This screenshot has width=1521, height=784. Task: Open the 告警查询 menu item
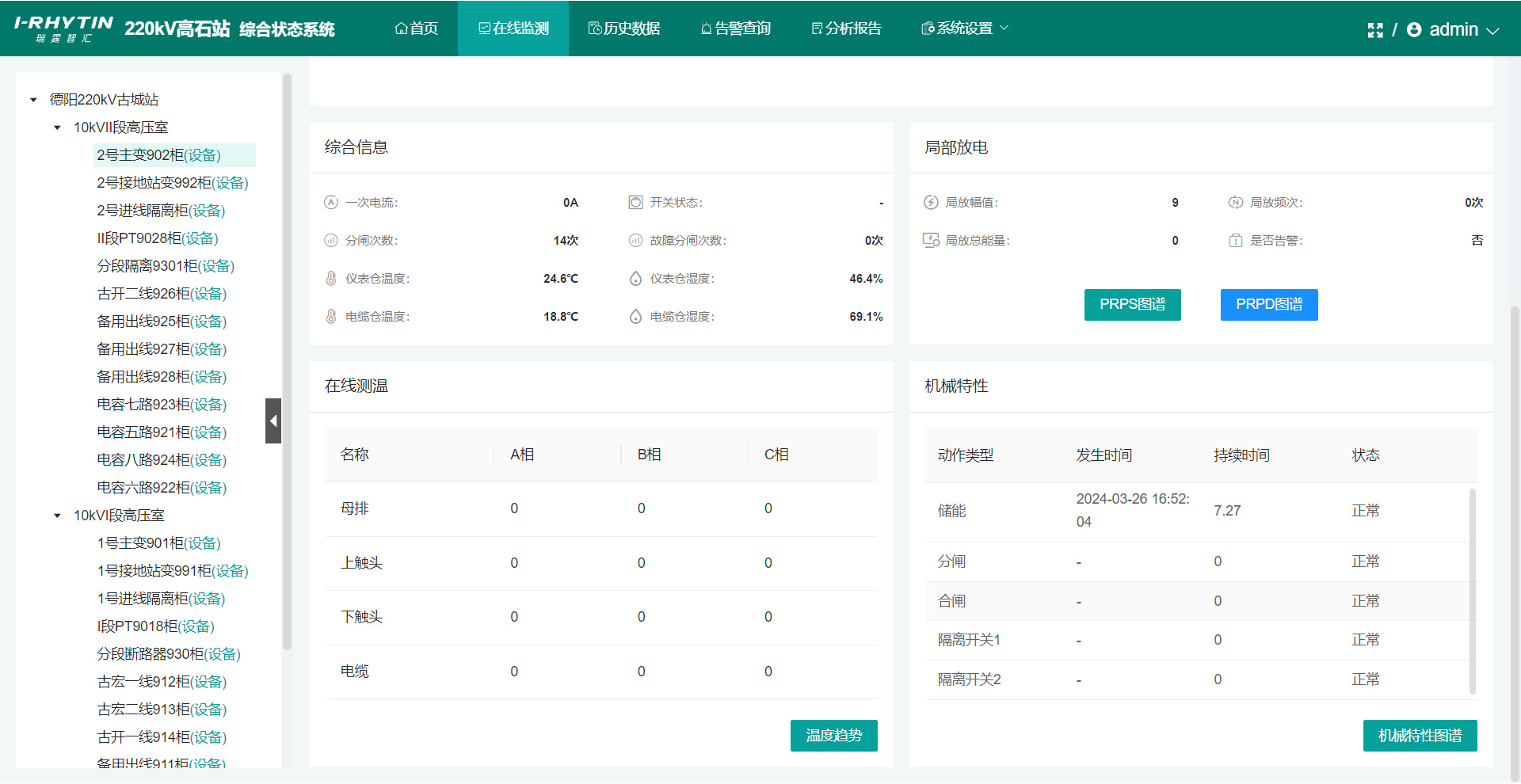(735, 29)
